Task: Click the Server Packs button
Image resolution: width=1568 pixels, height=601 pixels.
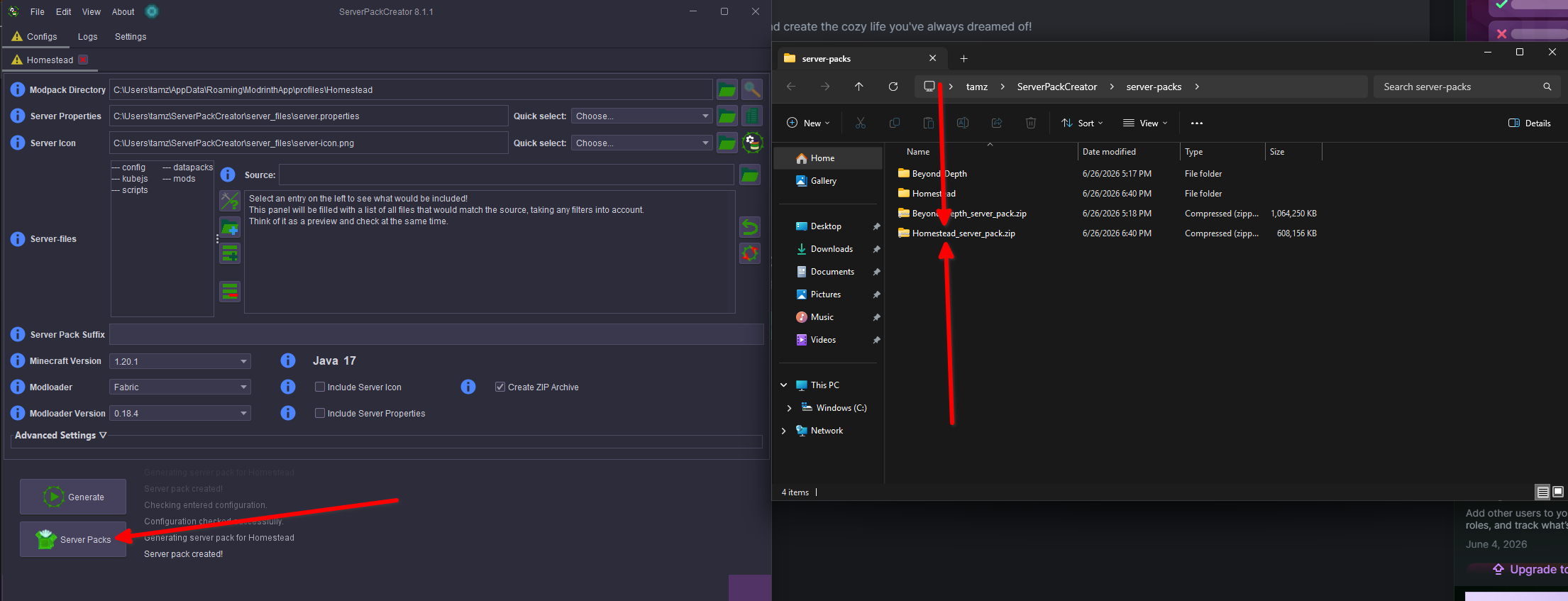Action: pyautogui.click(x=73, y=539)
